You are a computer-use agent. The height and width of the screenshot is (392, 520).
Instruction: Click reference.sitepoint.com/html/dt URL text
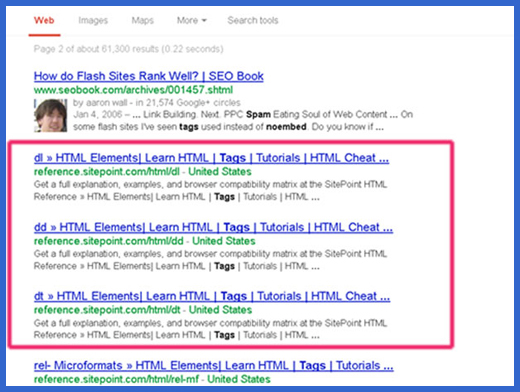(x=107, y=310)
